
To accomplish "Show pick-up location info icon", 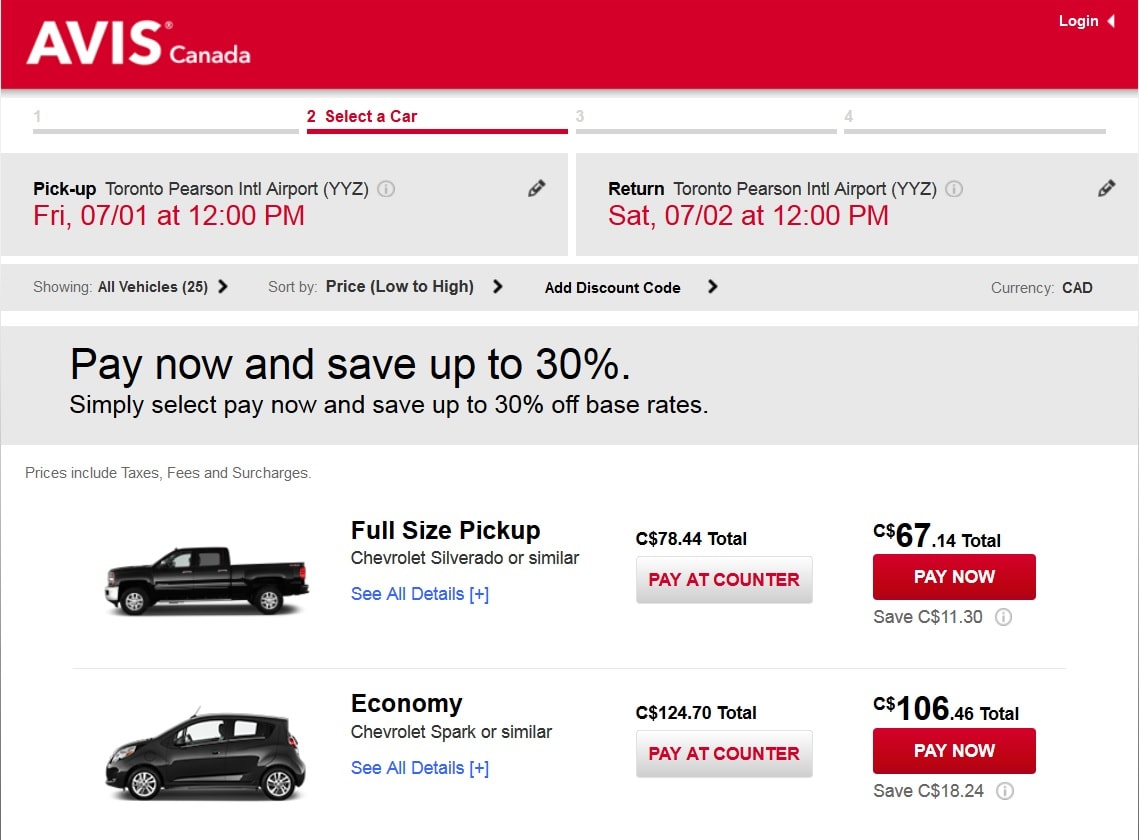I will point(386,189).
